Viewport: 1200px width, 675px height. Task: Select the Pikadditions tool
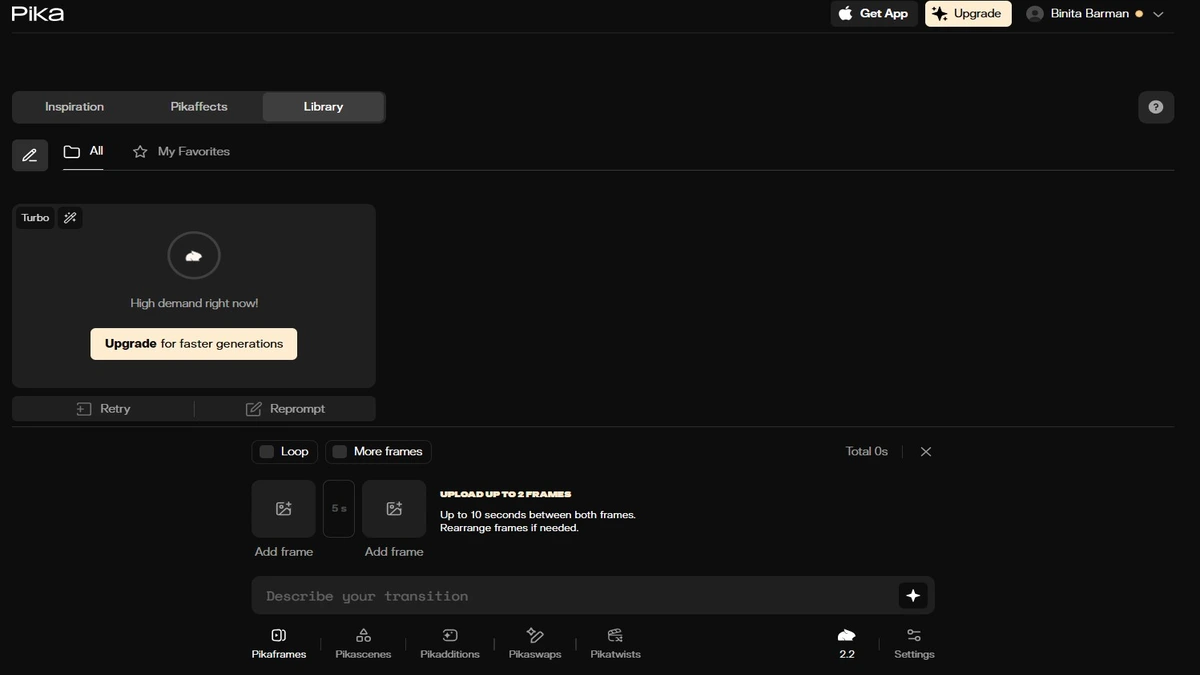tap(450, 644)
